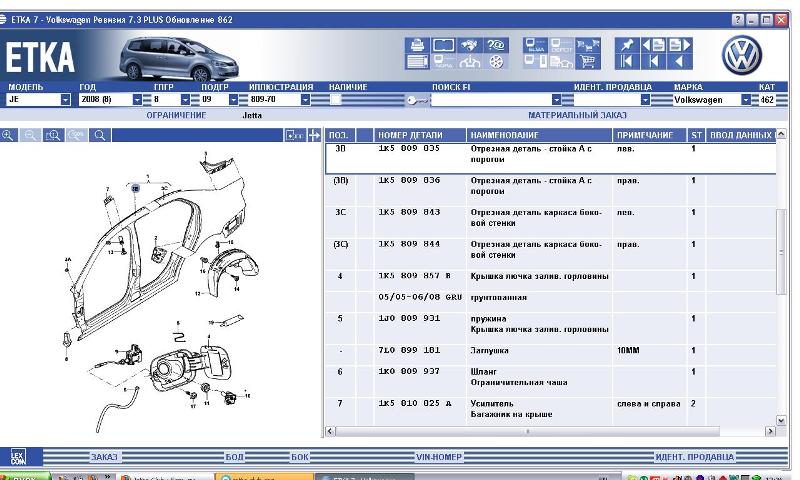Select hose part 1K0 809 937

click(409, 371)
